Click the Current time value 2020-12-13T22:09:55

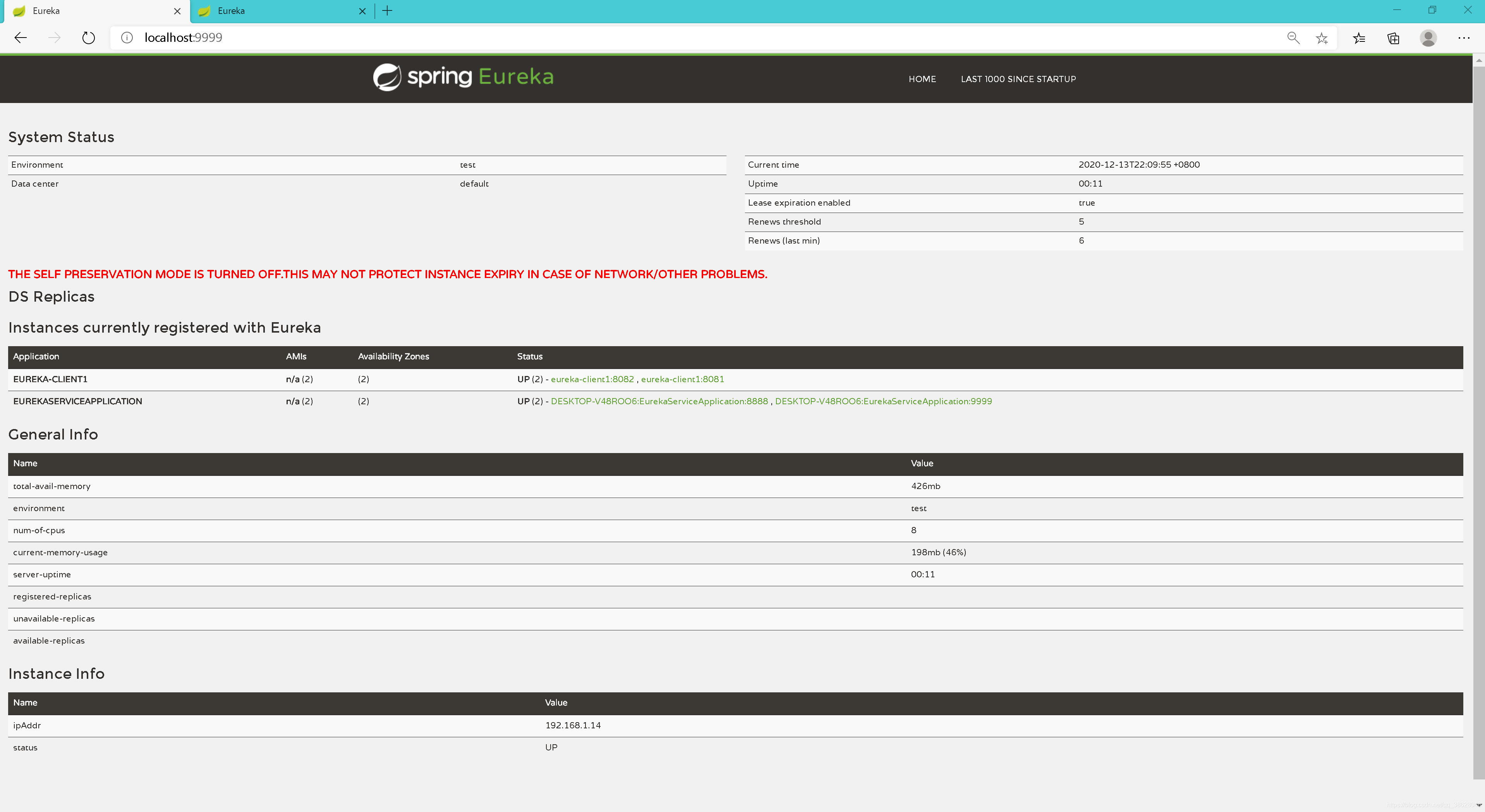tap(1138, 165)
